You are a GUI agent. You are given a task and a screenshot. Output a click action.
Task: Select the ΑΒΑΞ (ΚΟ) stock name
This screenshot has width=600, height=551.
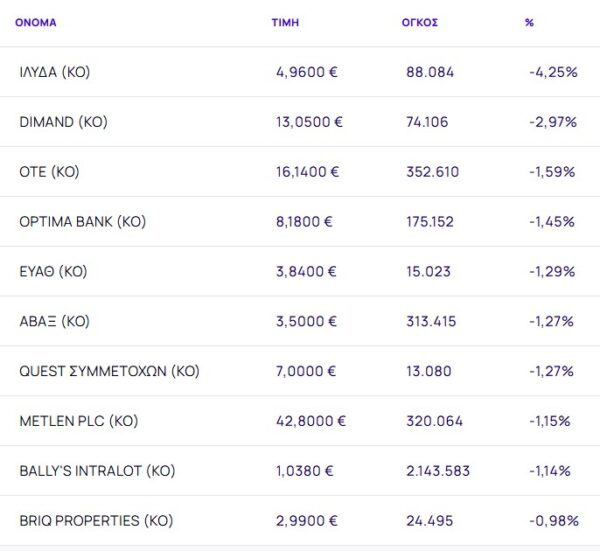click(x=54, y=322)
